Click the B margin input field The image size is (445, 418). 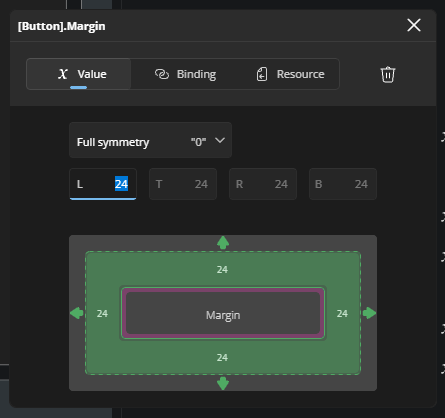tap(343, 184)
